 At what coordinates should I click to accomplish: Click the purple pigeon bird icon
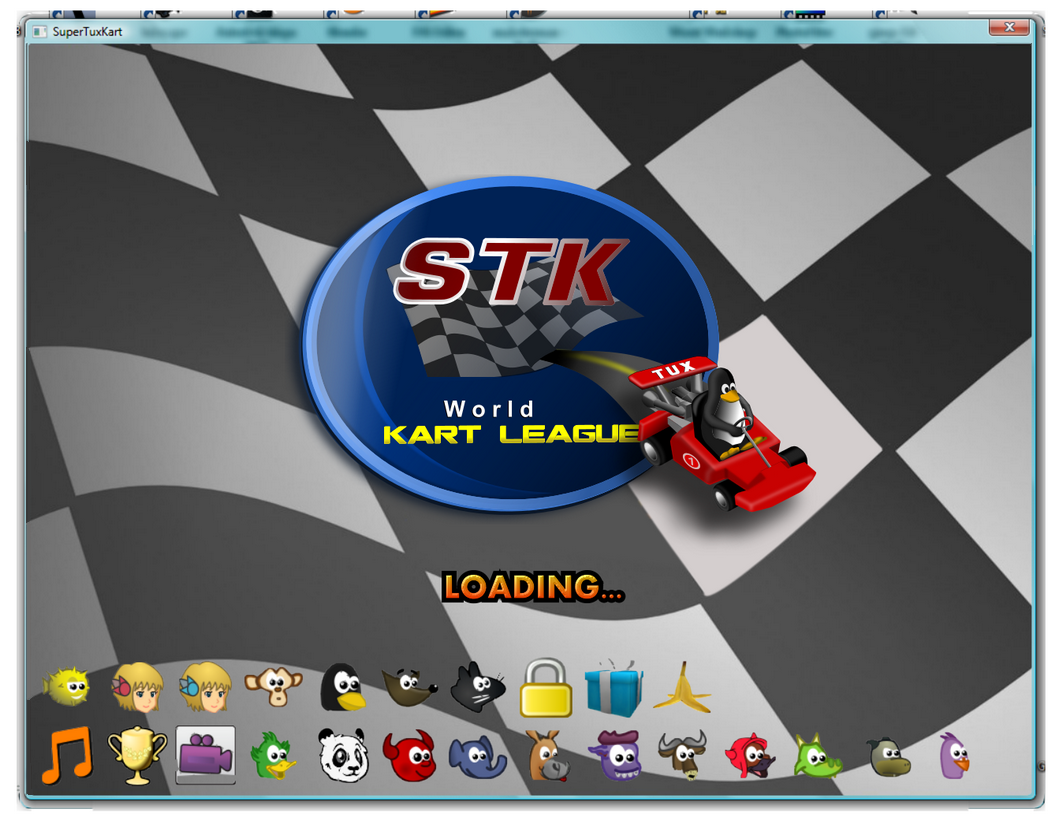pos(954,755)
